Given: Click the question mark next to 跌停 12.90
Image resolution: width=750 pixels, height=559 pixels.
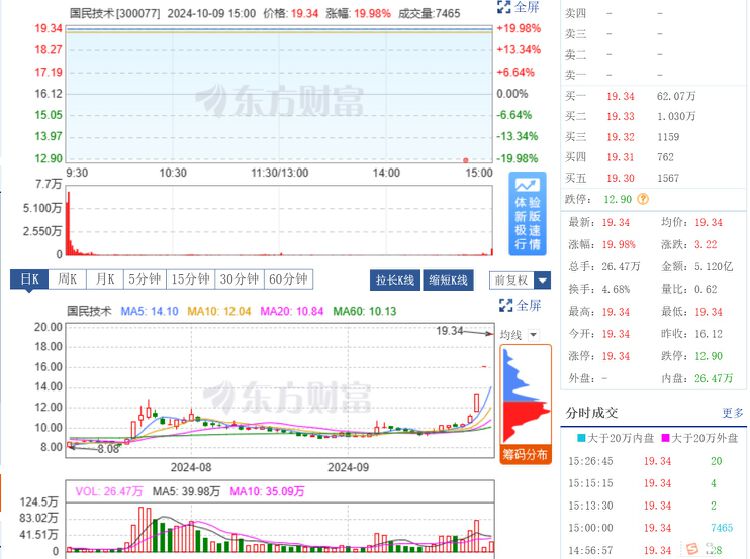Looking at the screenshot, I should (643, 199).
